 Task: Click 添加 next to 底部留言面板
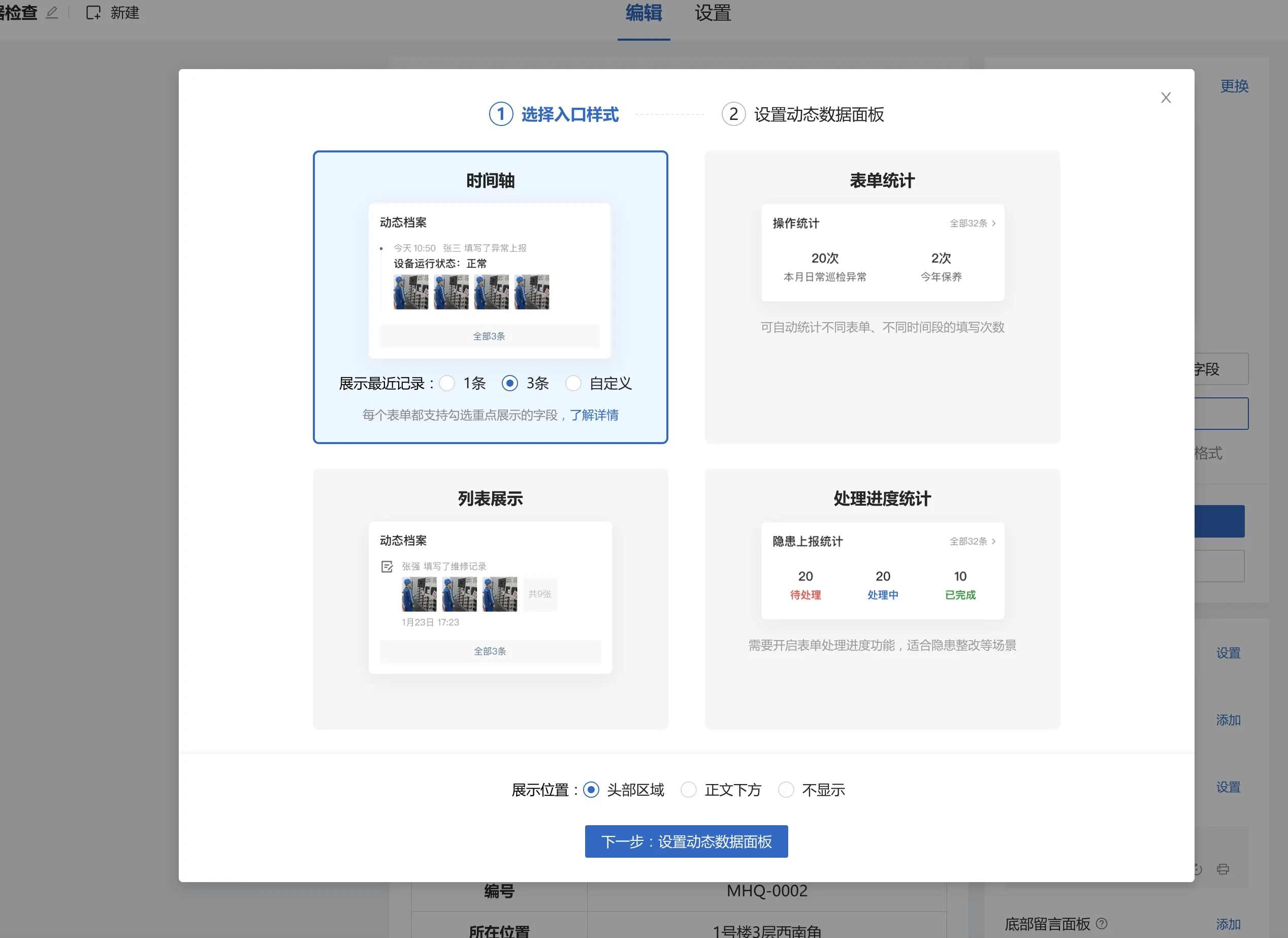pos(1228,924)
